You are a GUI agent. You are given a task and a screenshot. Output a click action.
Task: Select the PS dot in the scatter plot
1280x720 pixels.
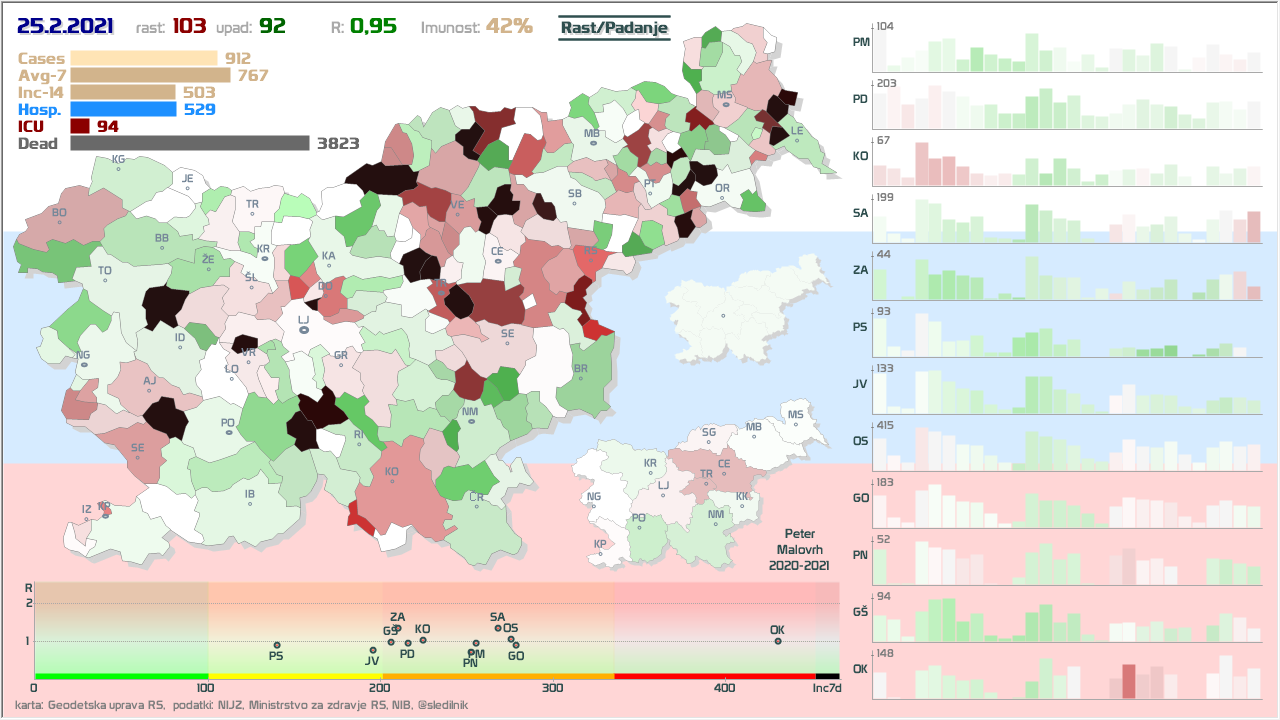coord(277,645)
